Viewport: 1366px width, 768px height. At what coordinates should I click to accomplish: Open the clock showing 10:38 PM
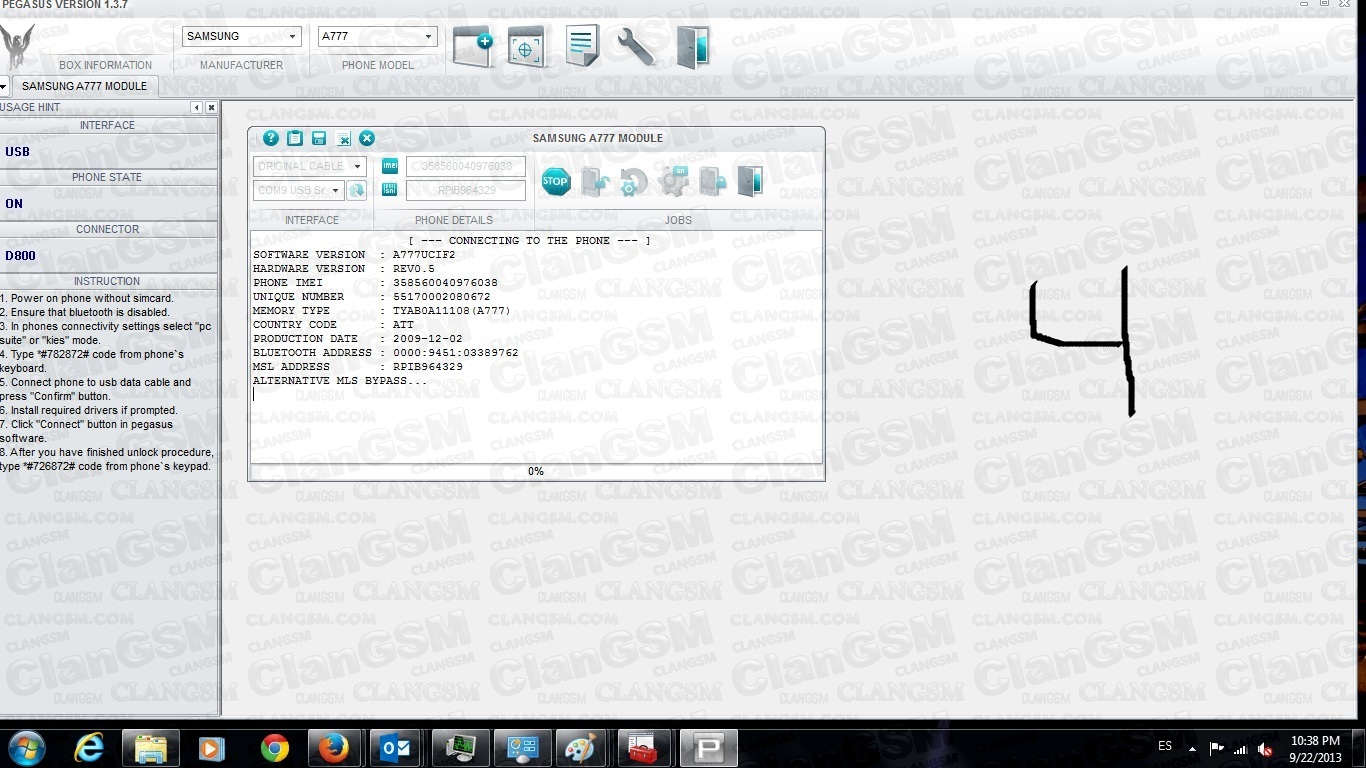1315,748
